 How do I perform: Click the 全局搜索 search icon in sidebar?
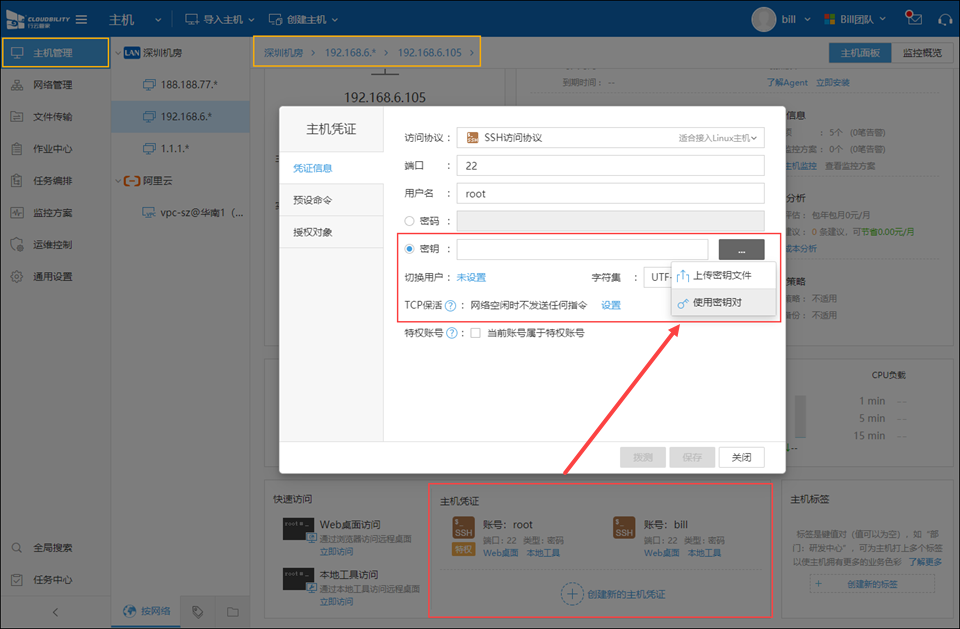(17, 548)
